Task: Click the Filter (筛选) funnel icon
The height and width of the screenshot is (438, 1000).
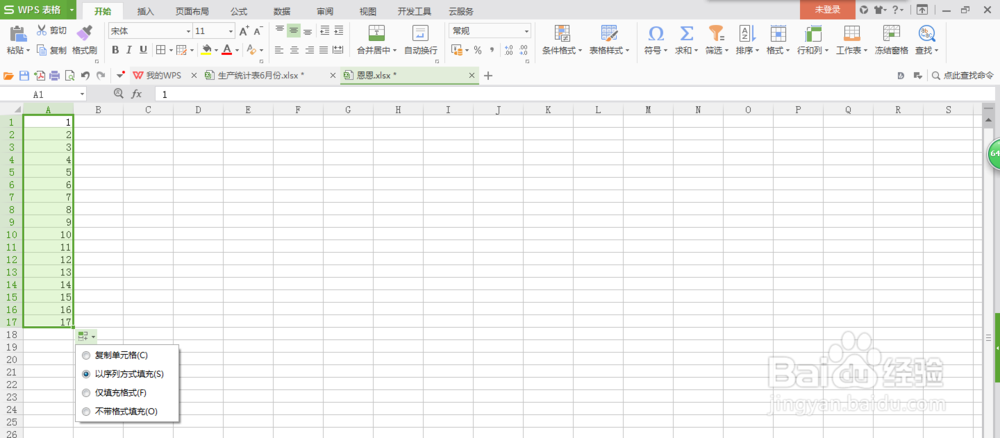Action: 717,34
